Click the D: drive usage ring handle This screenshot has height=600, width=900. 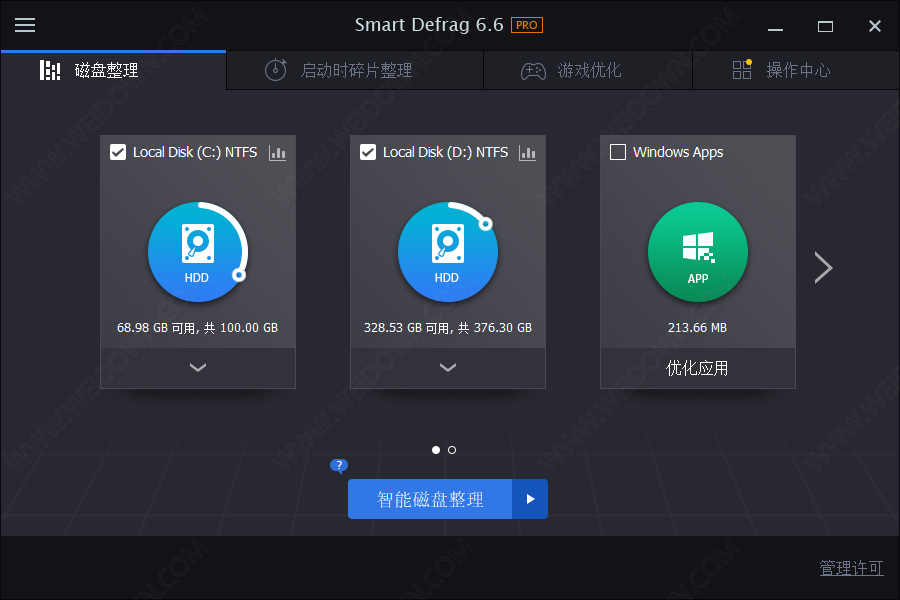(x=486, y=223)
